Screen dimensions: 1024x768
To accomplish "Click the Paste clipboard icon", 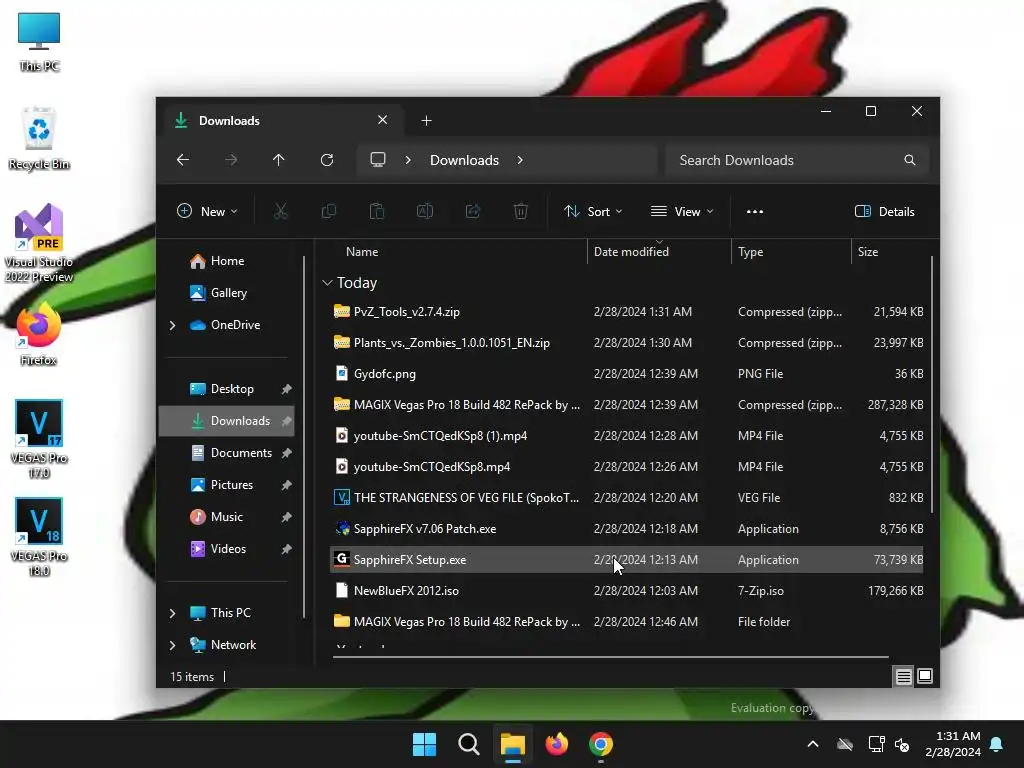I will tap(377, 211).
